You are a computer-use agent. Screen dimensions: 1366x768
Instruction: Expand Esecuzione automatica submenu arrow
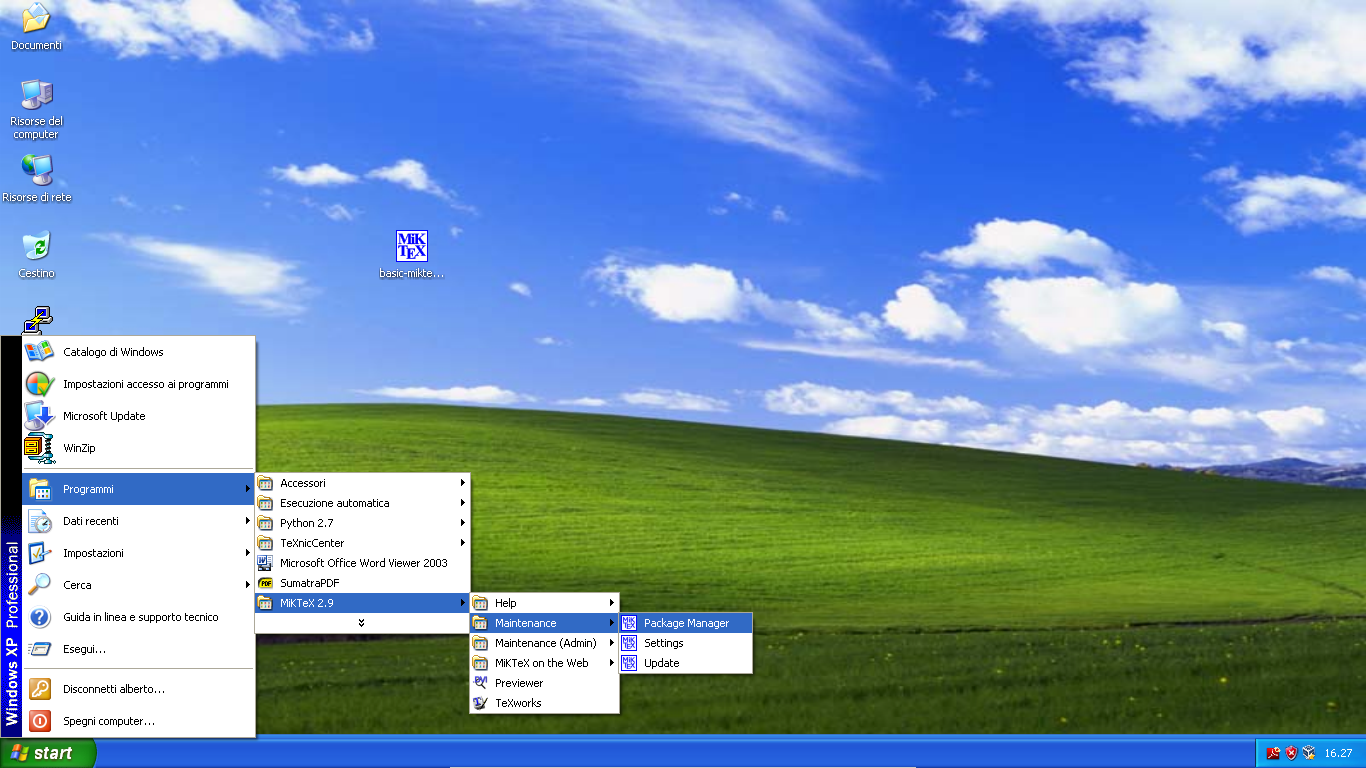click(463, 503)
